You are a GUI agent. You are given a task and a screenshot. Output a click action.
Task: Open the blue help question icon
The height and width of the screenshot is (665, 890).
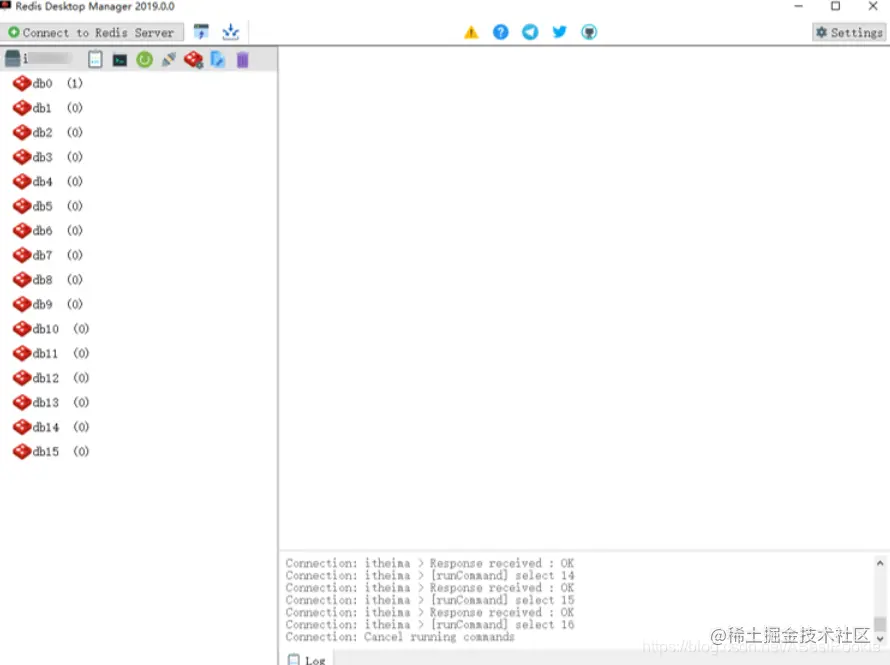[x=501, y=32]
